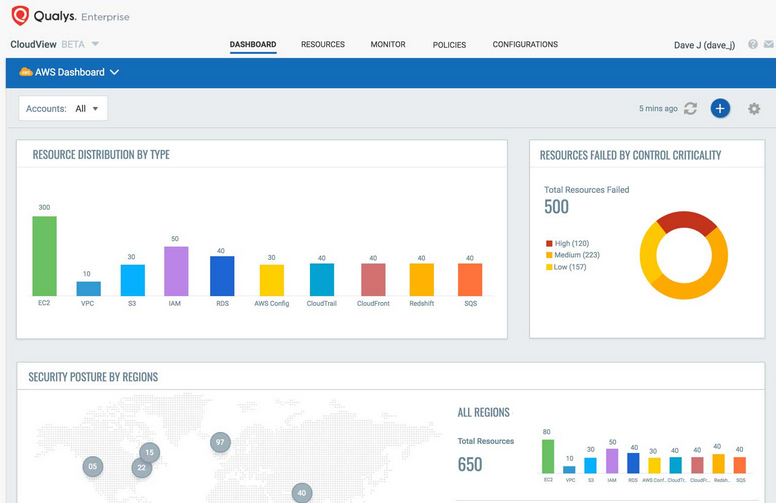The height and width of the screenshot is (503, 776).
Task: Click the map cluster marker 40
Action: click(x=302, y=493)
